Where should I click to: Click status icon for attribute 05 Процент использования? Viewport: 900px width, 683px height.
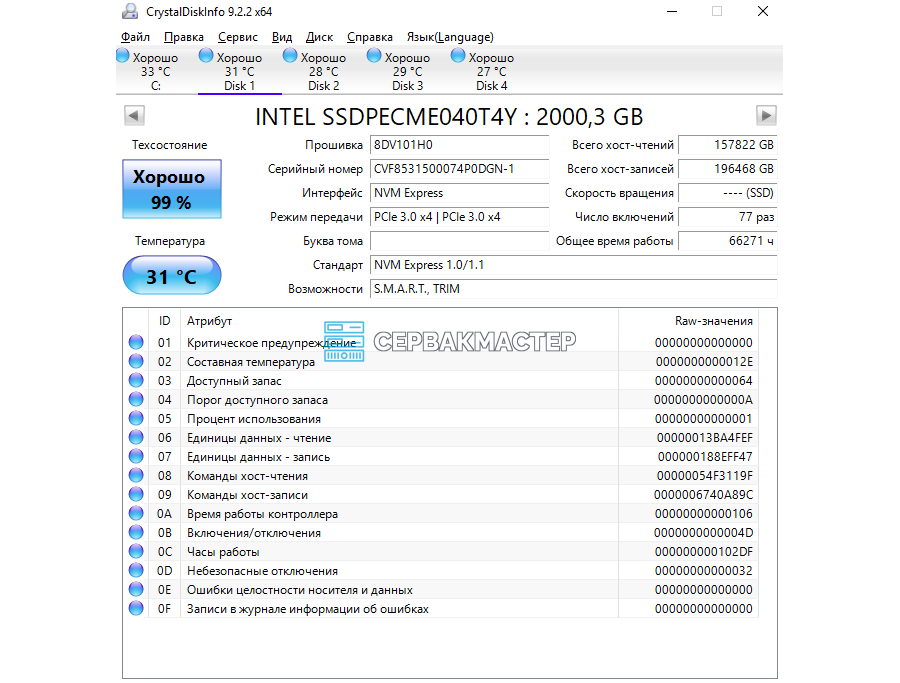click(136, 418)
